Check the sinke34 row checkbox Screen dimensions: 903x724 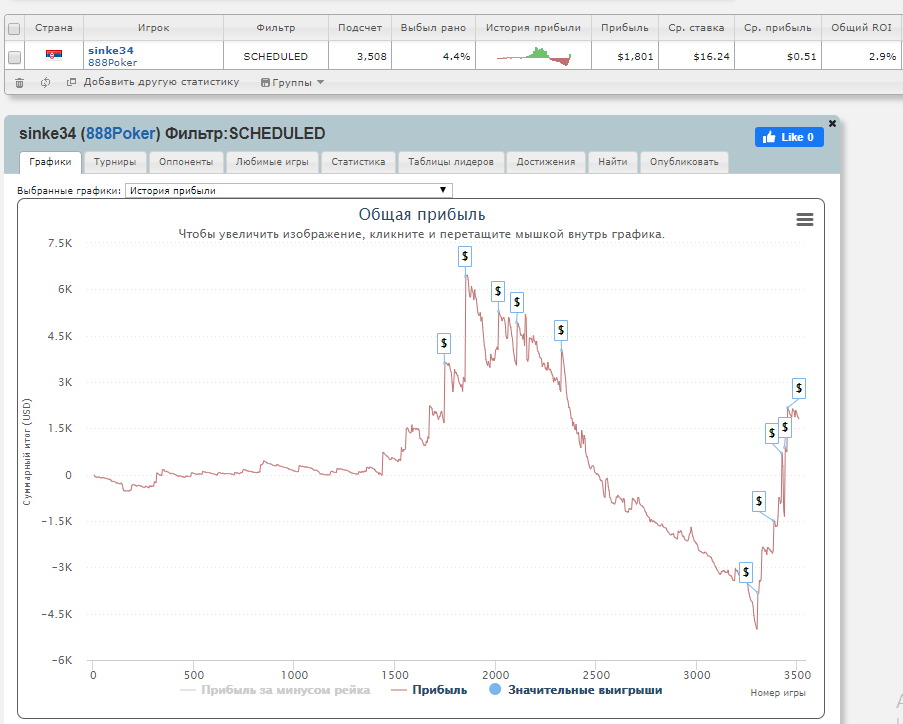[14, 56]
